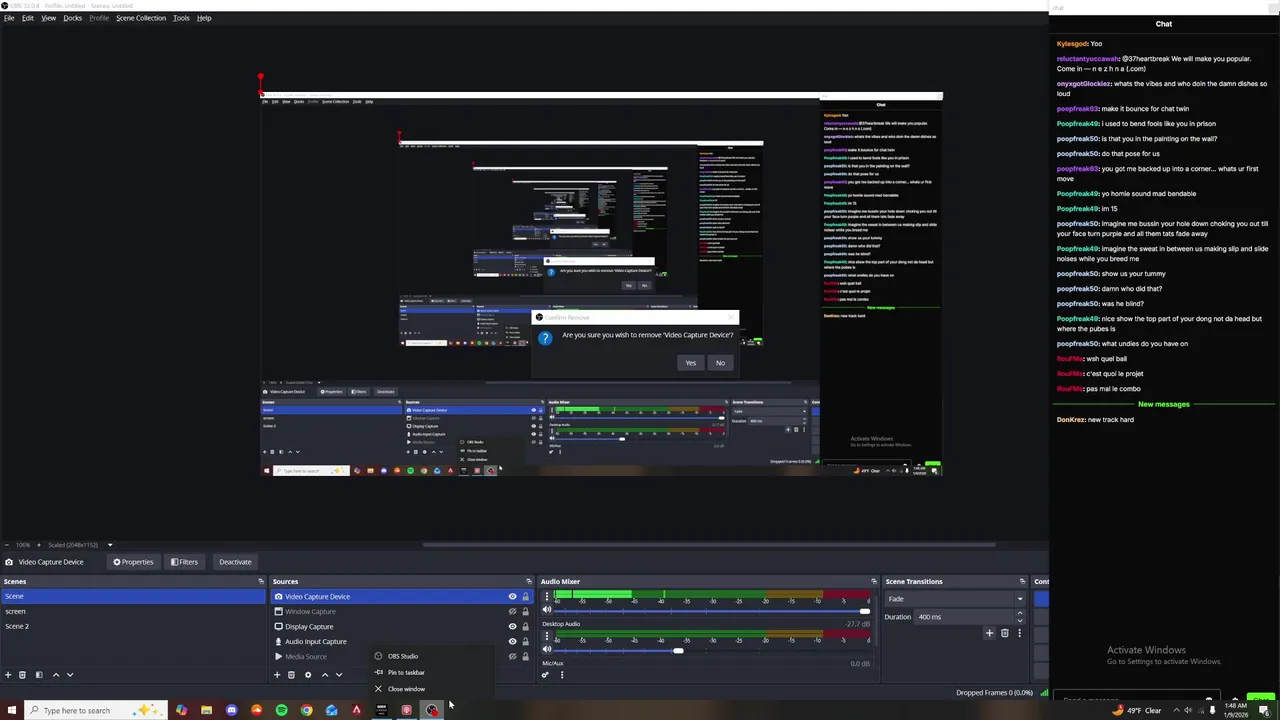Show hidden system tray icons chevron
Viewport: 1280px width, 720px height.
click(x=1176, y=710)
